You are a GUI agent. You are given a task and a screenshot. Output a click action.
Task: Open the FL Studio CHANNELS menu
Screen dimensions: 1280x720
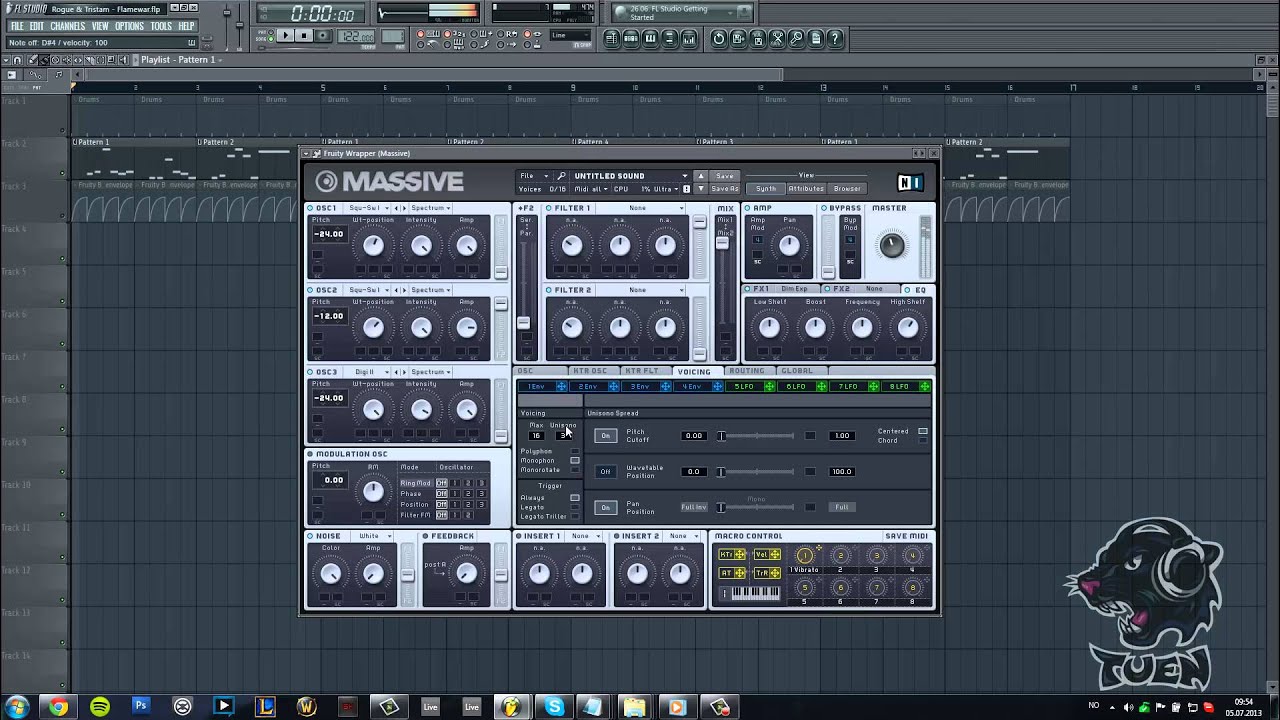pos(67,26)
